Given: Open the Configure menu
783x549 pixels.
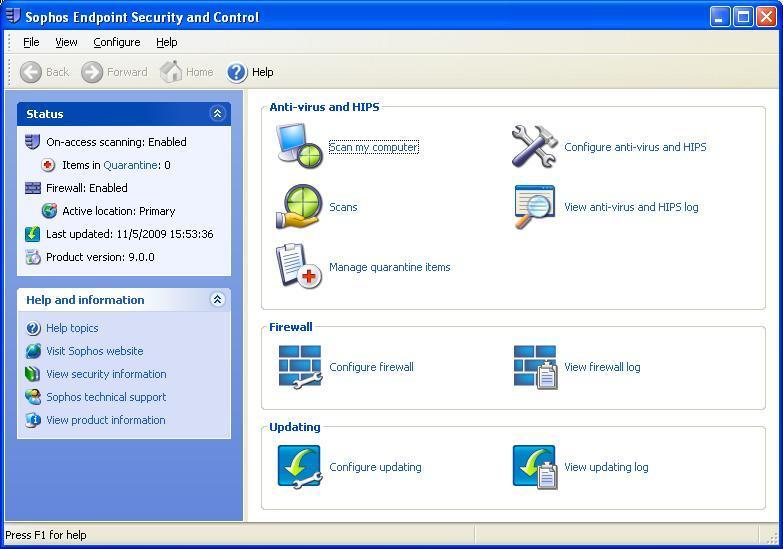Looking at the screenshot, I should 117,42.
